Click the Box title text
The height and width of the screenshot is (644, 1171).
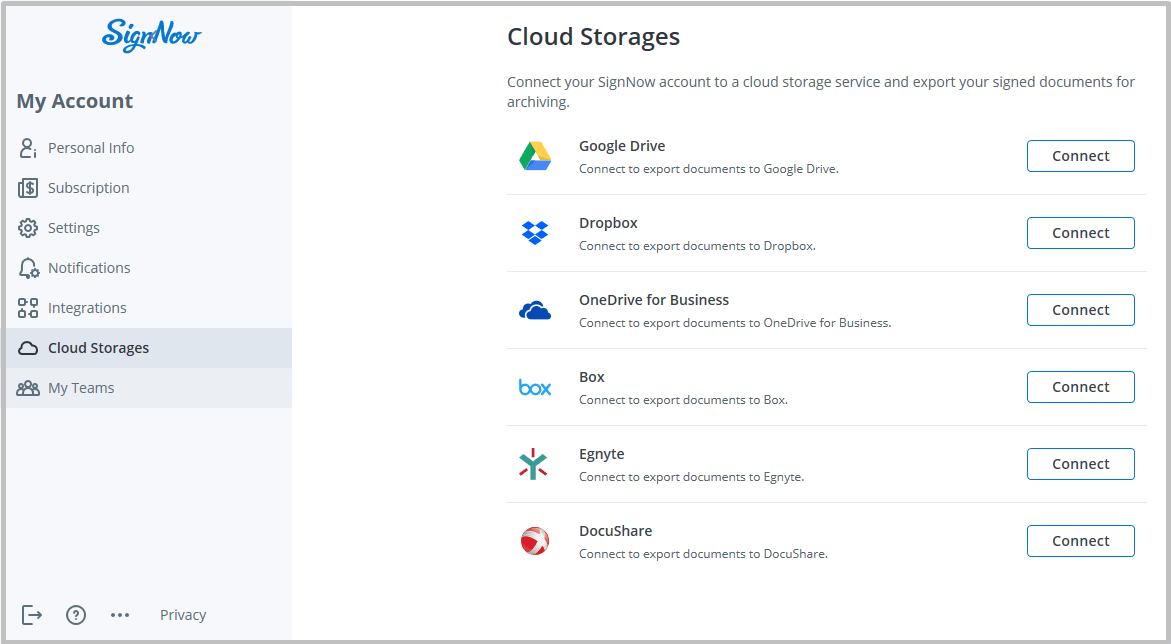[x=592, y=377]
